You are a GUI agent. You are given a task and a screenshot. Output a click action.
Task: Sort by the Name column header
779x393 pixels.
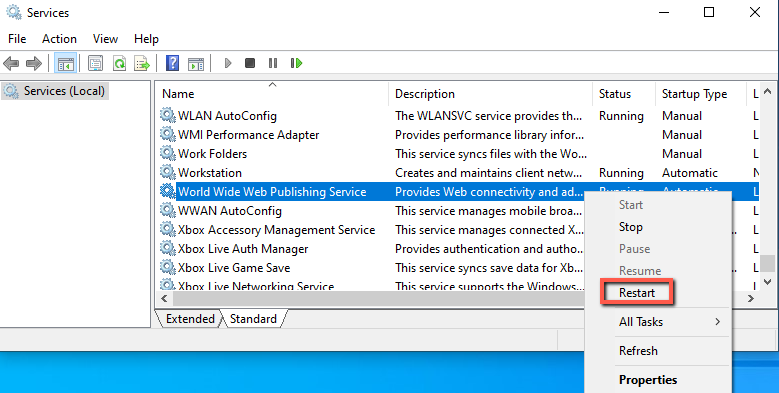click(272, 94)
